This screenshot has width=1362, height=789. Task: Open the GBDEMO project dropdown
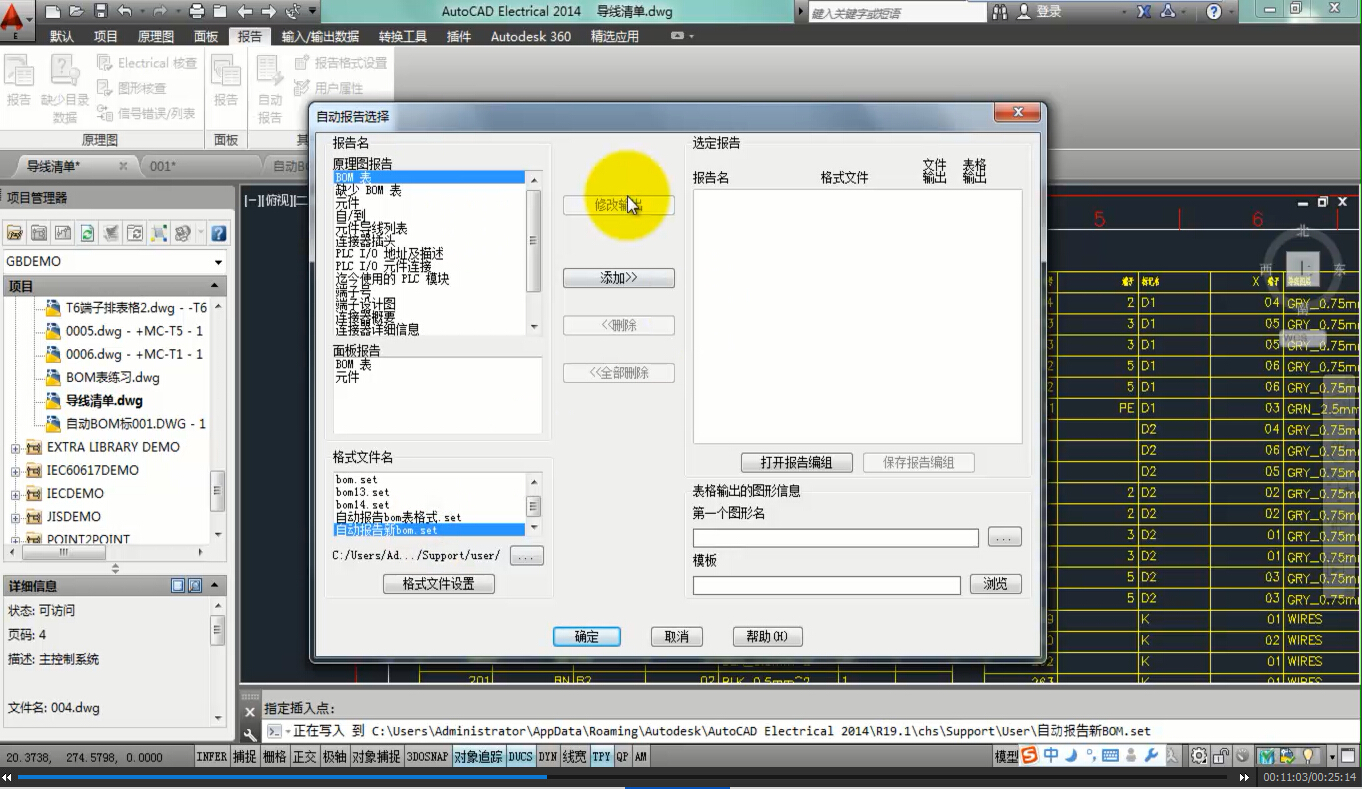tap(218, 262)
